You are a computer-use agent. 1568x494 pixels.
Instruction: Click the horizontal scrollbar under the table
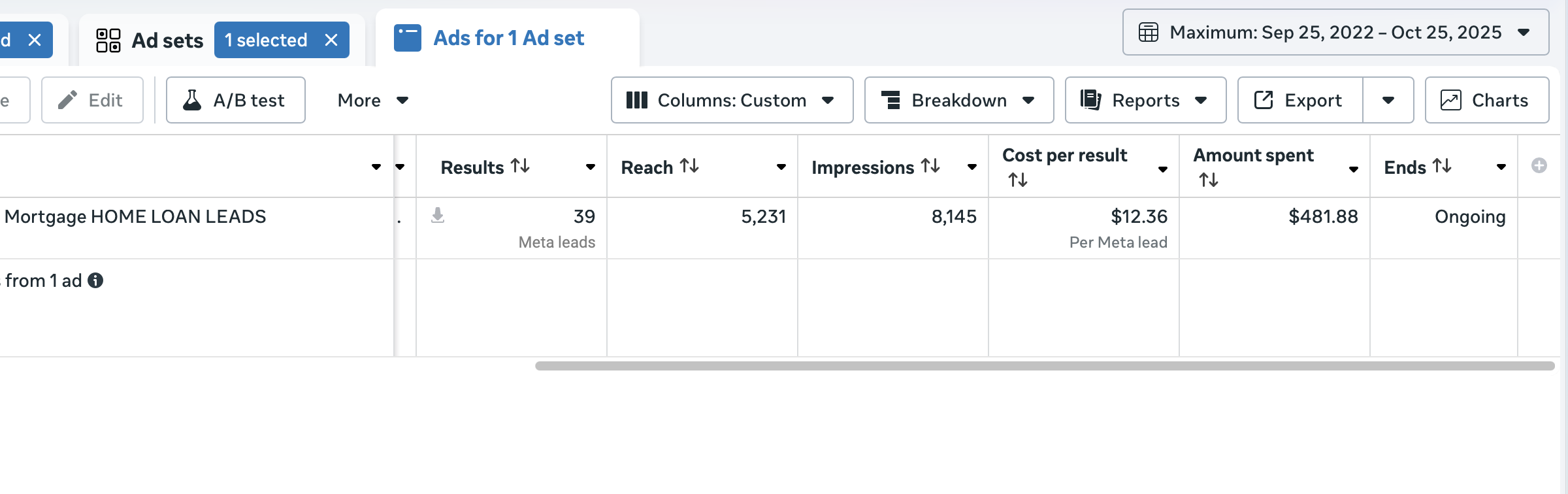click(1045, 366)
